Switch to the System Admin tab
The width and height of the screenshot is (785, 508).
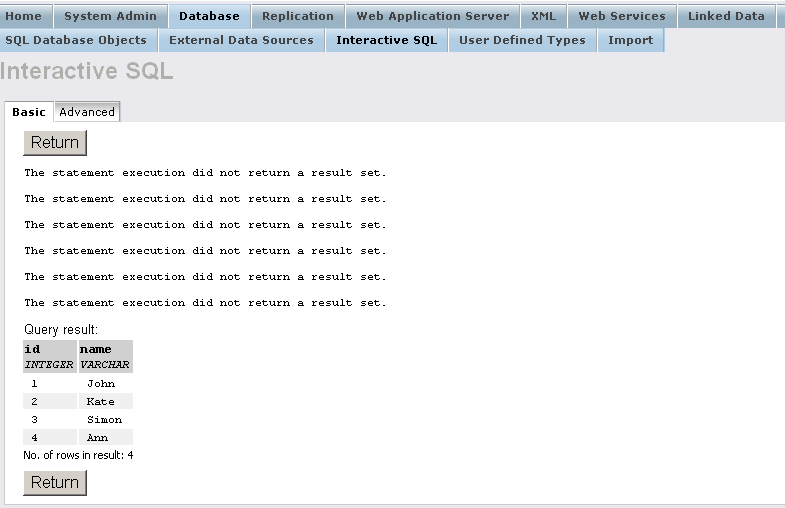110,16
